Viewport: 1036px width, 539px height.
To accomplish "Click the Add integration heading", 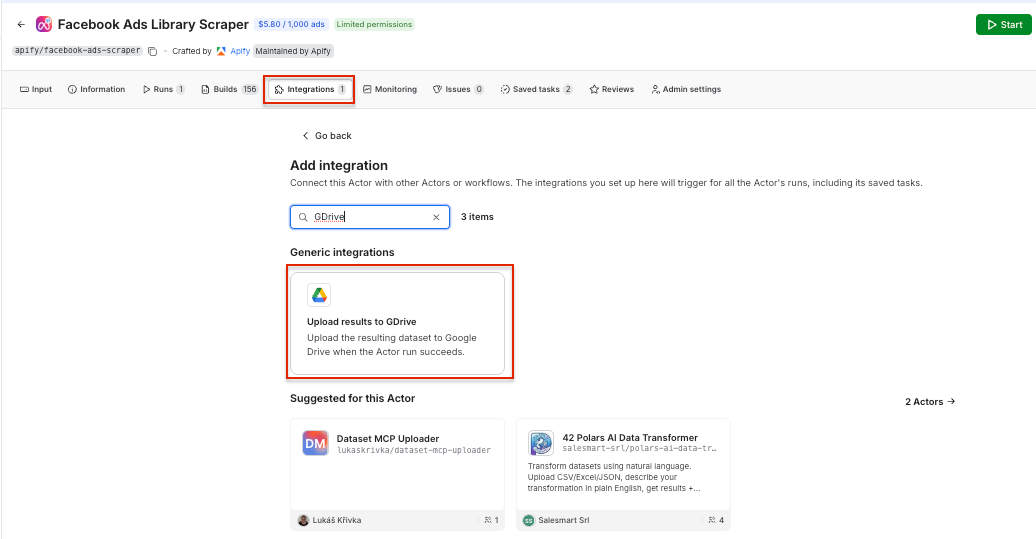I will (339, 166).
